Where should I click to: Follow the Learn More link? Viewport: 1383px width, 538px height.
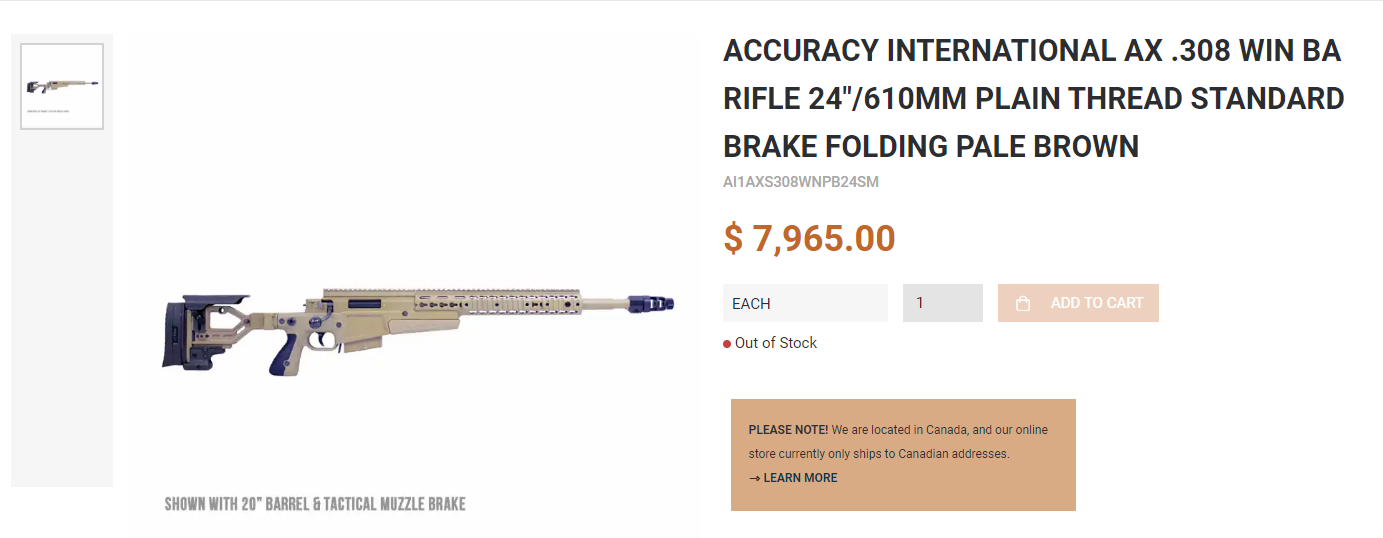pyautogui.click(x=799, y=478)
